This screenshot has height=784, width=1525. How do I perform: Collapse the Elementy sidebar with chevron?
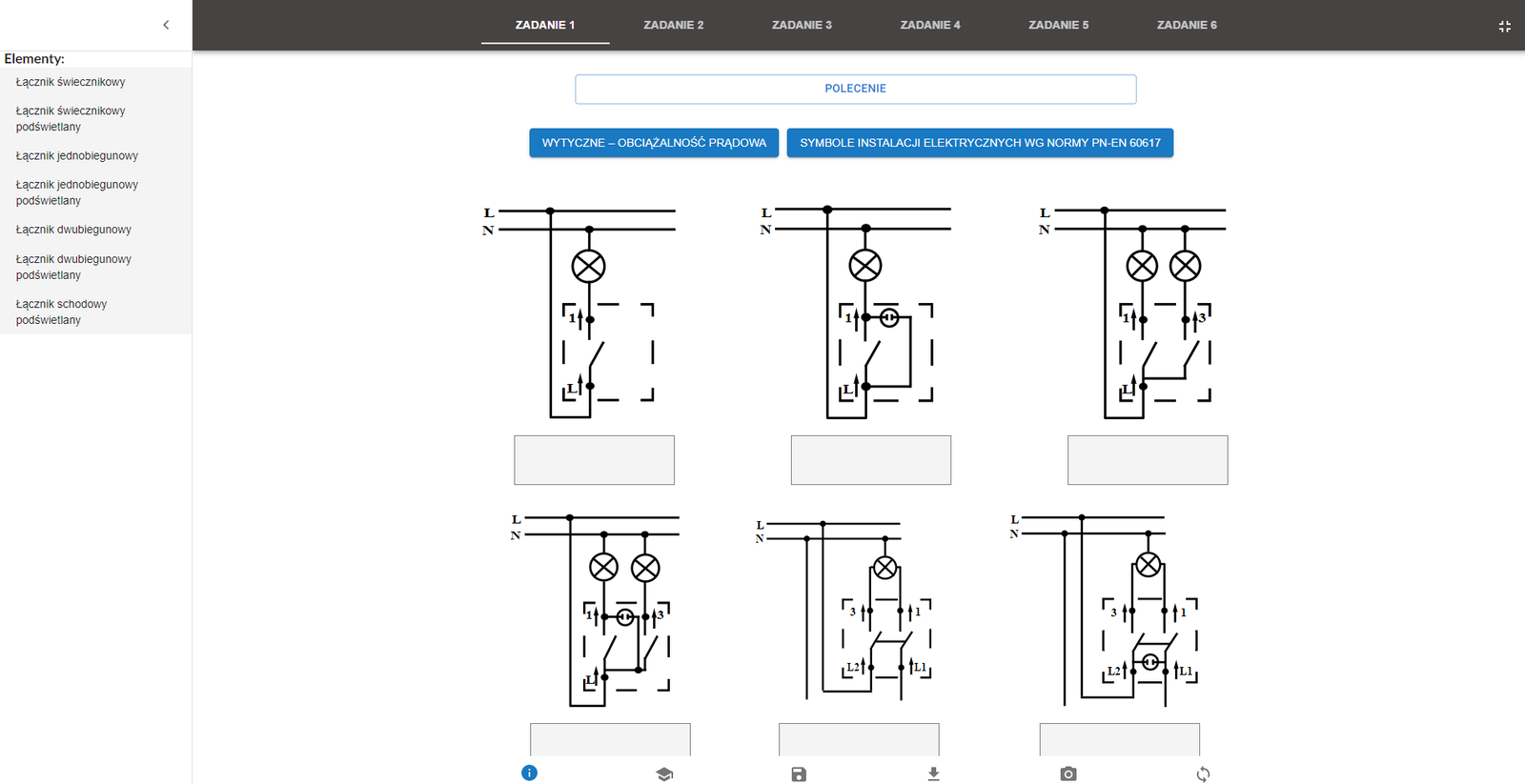166,25
